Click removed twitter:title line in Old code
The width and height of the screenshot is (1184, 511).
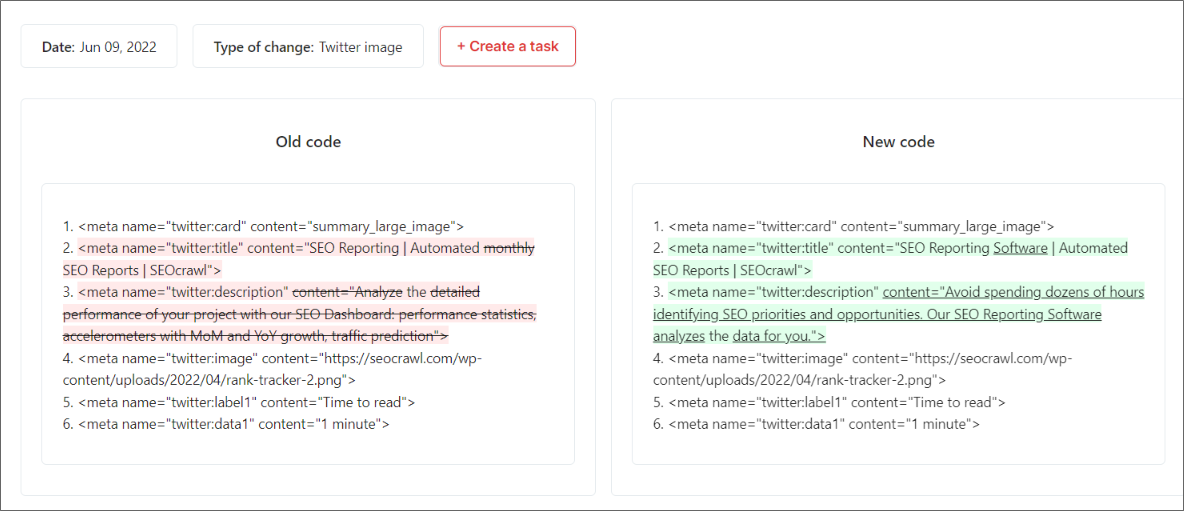pos(280,248)
